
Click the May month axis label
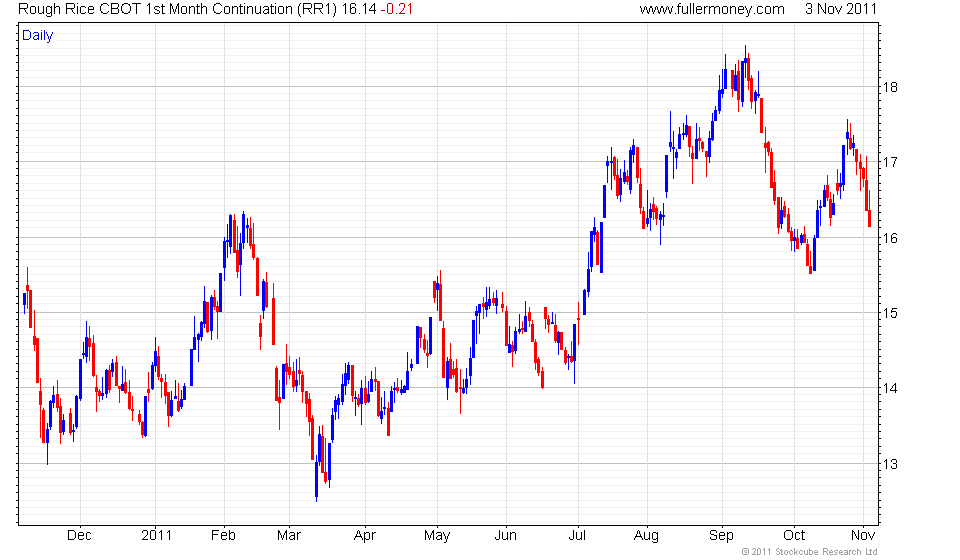[437, 536]
